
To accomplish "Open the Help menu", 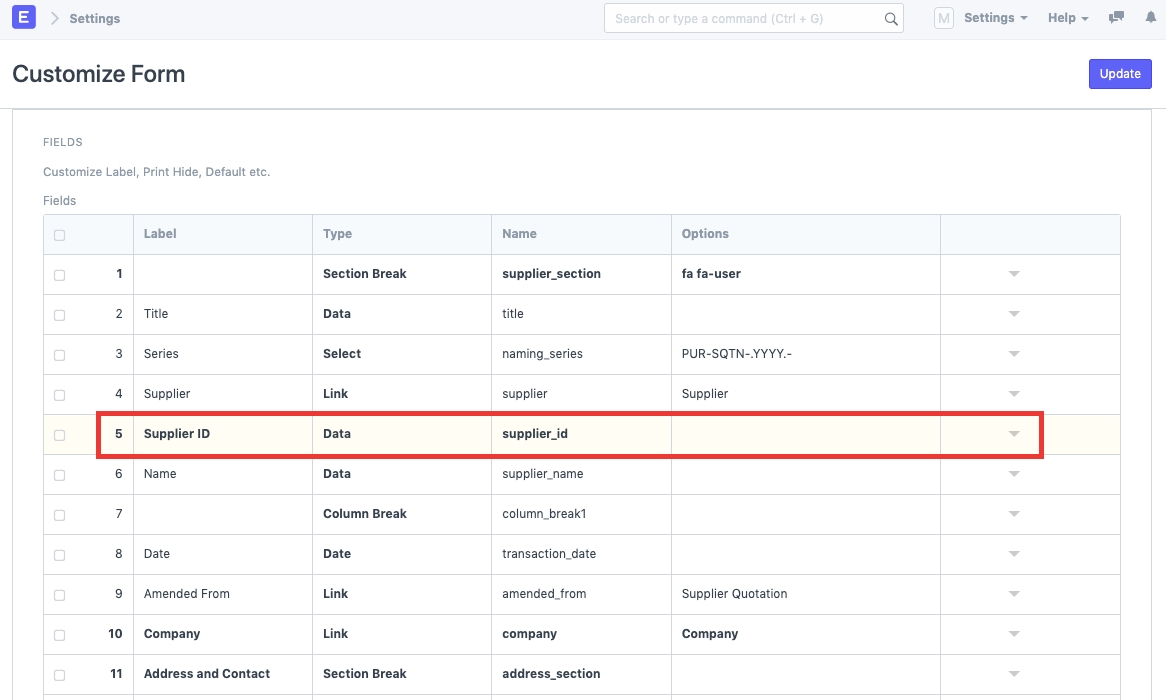I will [x=1068, y=18].
